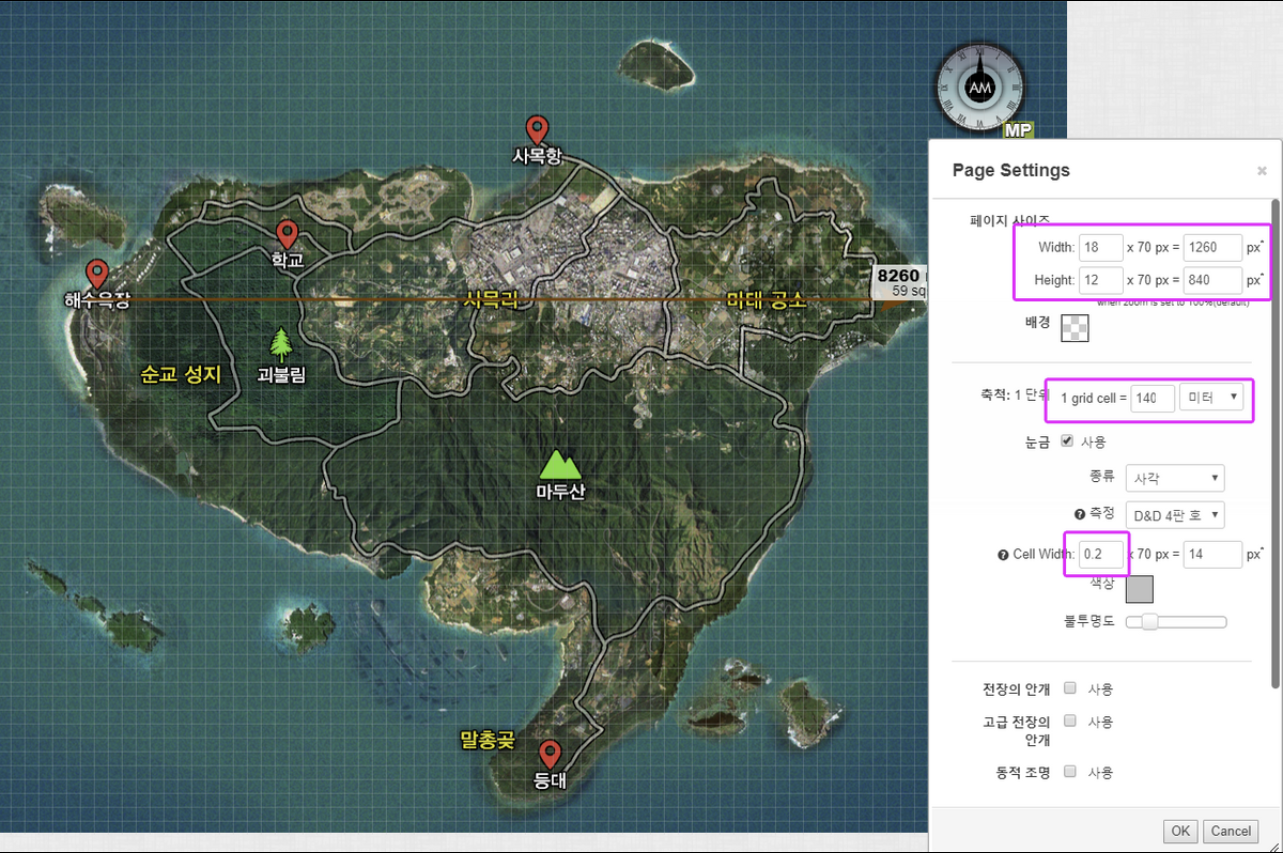Click the green mountain icon at 마두산

(x=559, y=464)
